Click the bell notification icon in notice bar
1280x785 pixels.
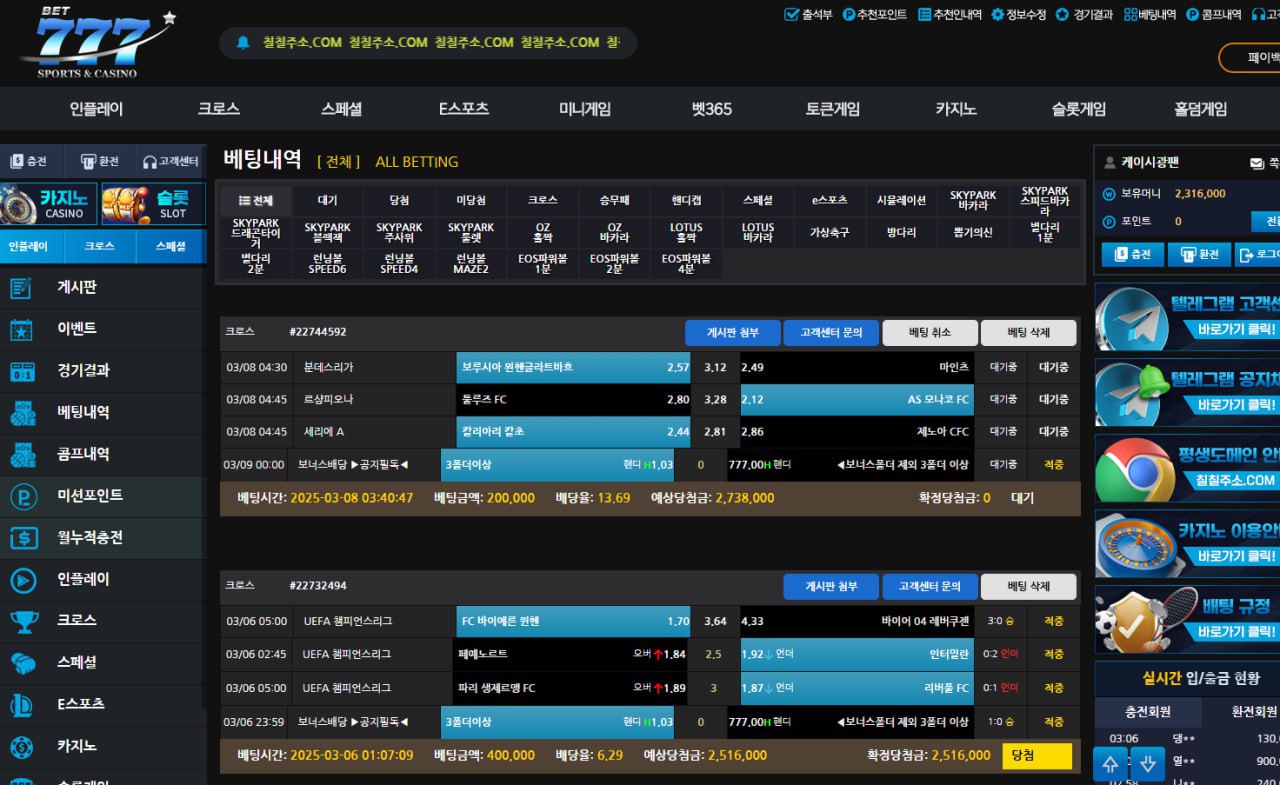242,43
